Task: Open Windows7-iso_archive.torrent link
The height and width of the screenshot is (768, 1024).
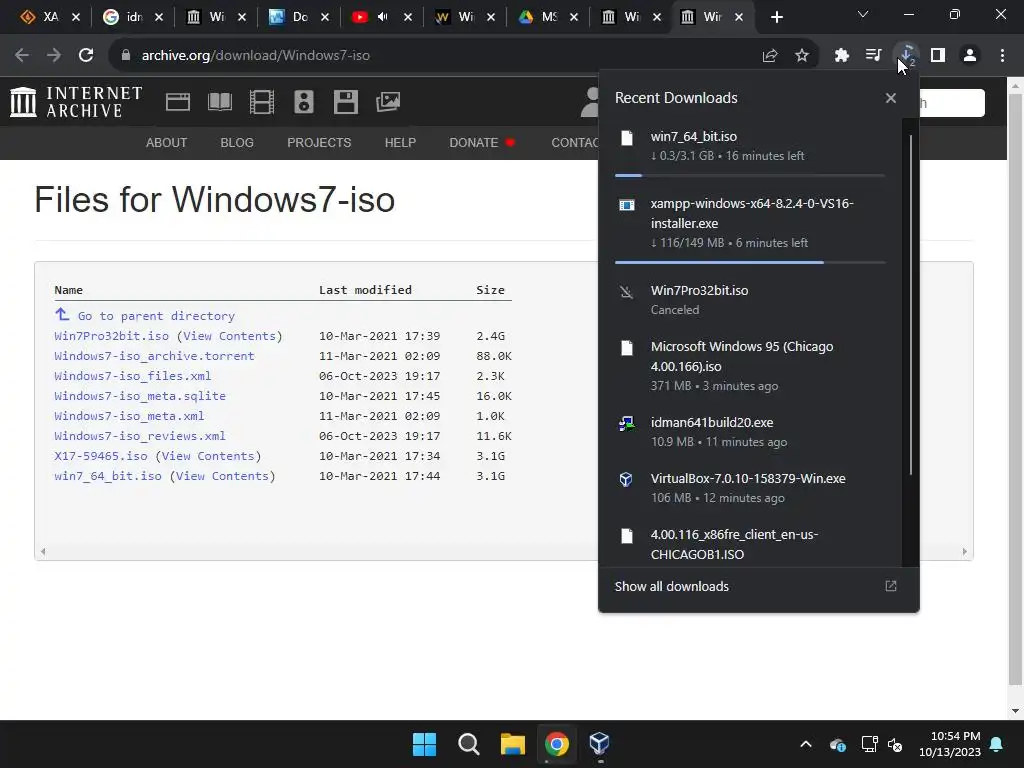Action: click(154, 356)
